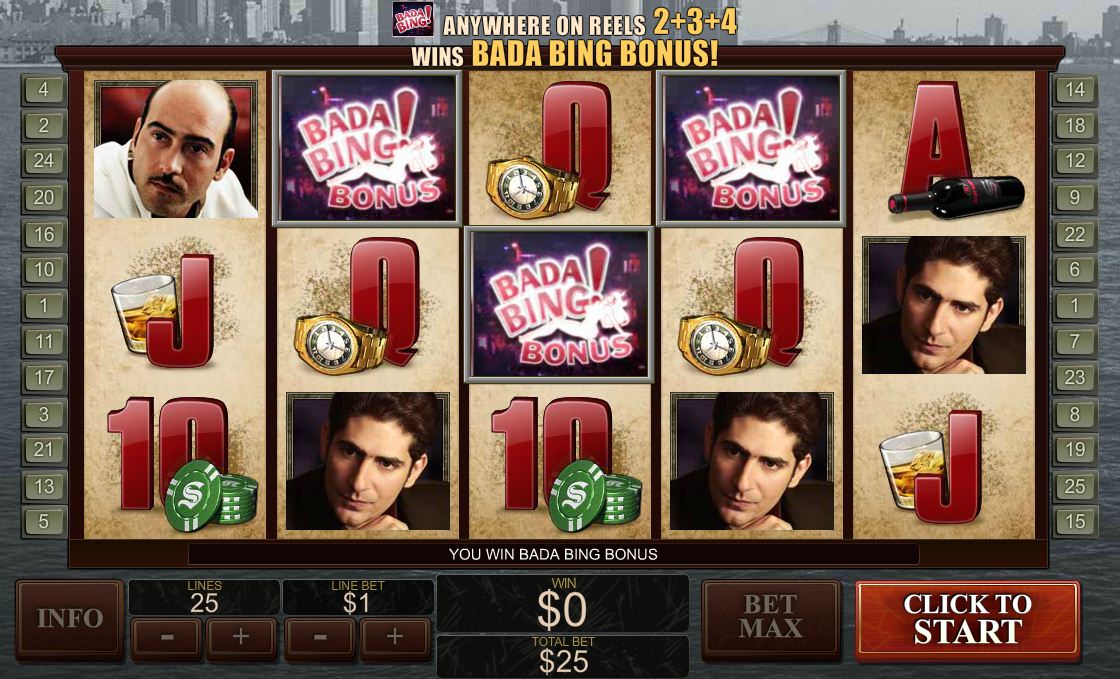Click the small Bada Bing logo in header

(x=412, y=20)
